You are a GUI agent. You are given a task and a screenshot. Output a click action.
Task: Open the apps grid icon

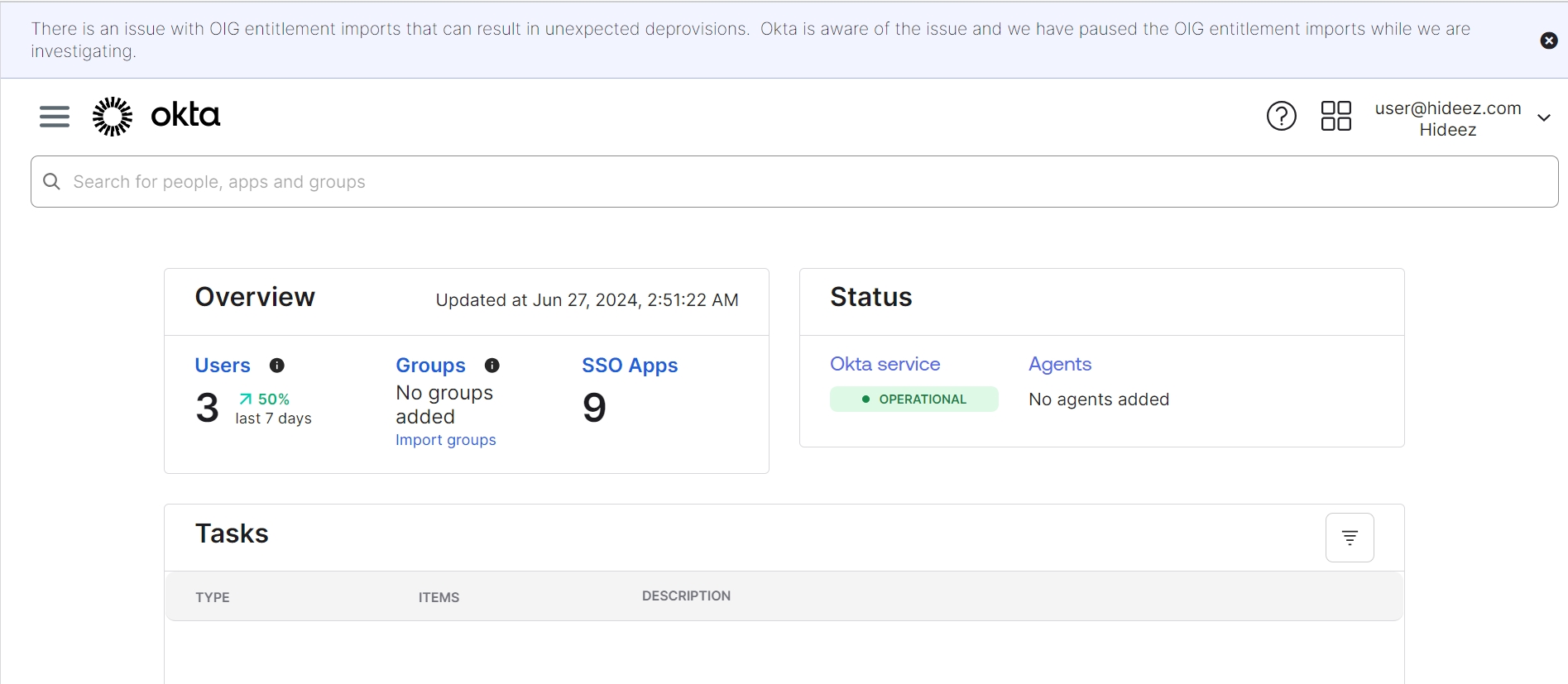point(1335,117)
